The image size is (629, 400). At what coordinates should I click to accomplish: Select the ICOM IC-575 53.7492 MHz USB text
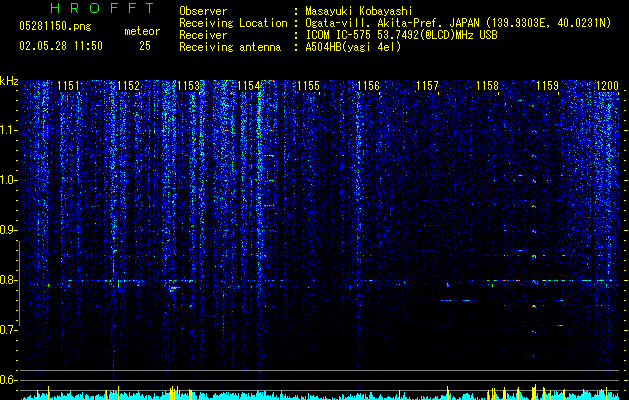(x=401, y=35)
